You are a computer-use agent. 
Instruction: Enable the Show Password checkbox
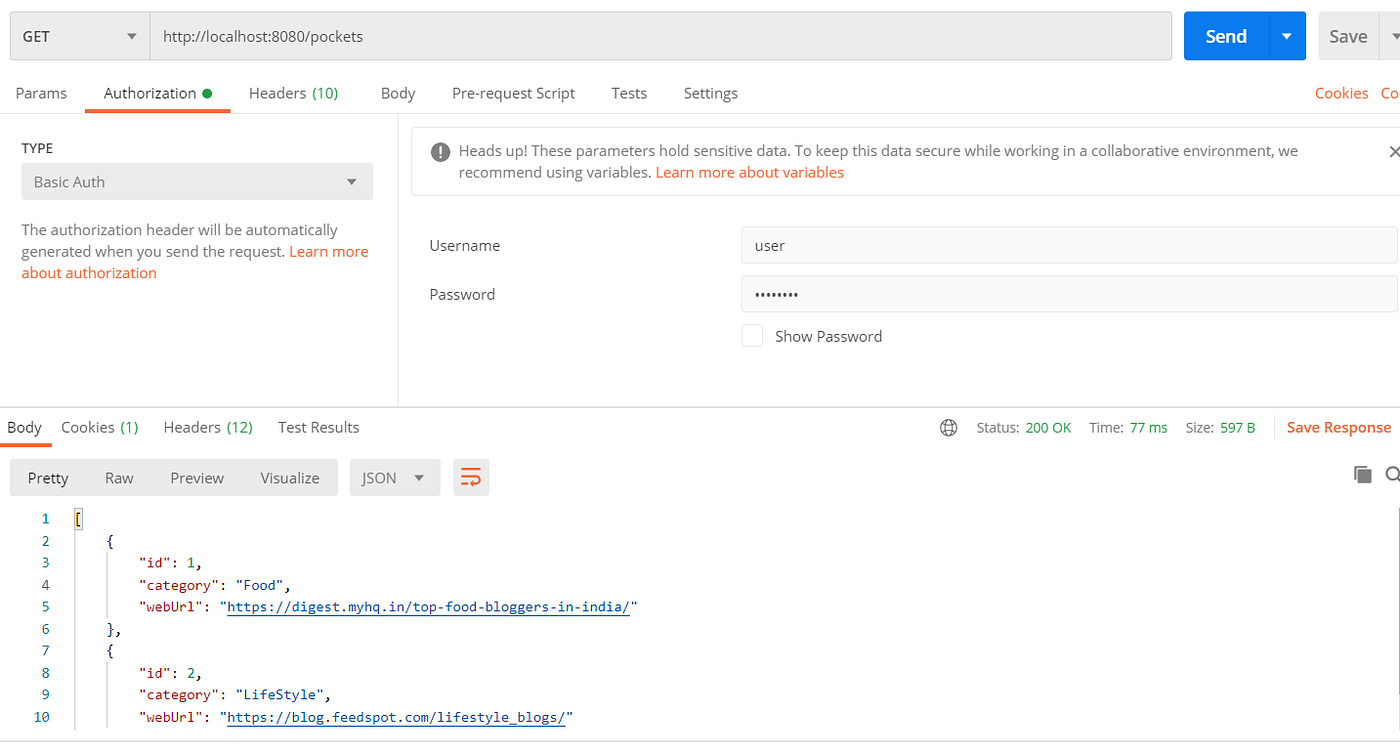click(x=752, y=335)
